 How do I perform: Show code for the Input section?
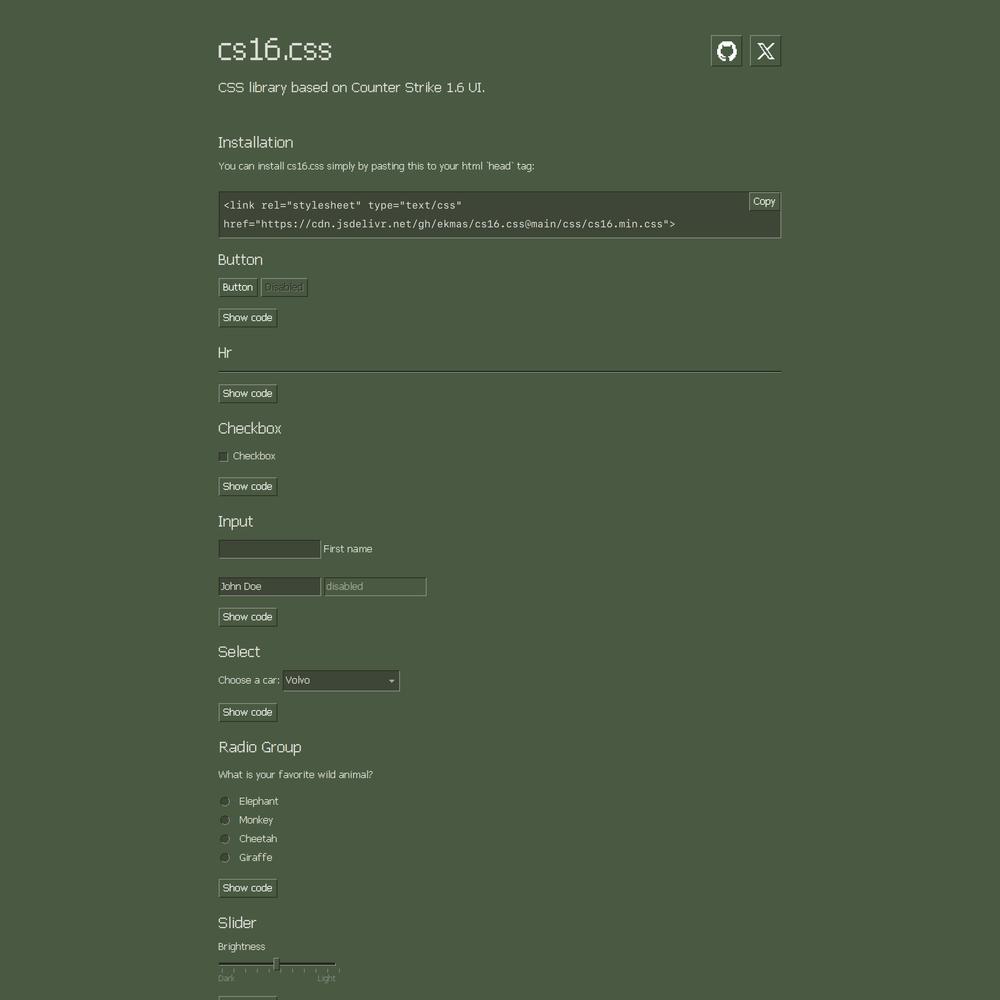(247, 617)
